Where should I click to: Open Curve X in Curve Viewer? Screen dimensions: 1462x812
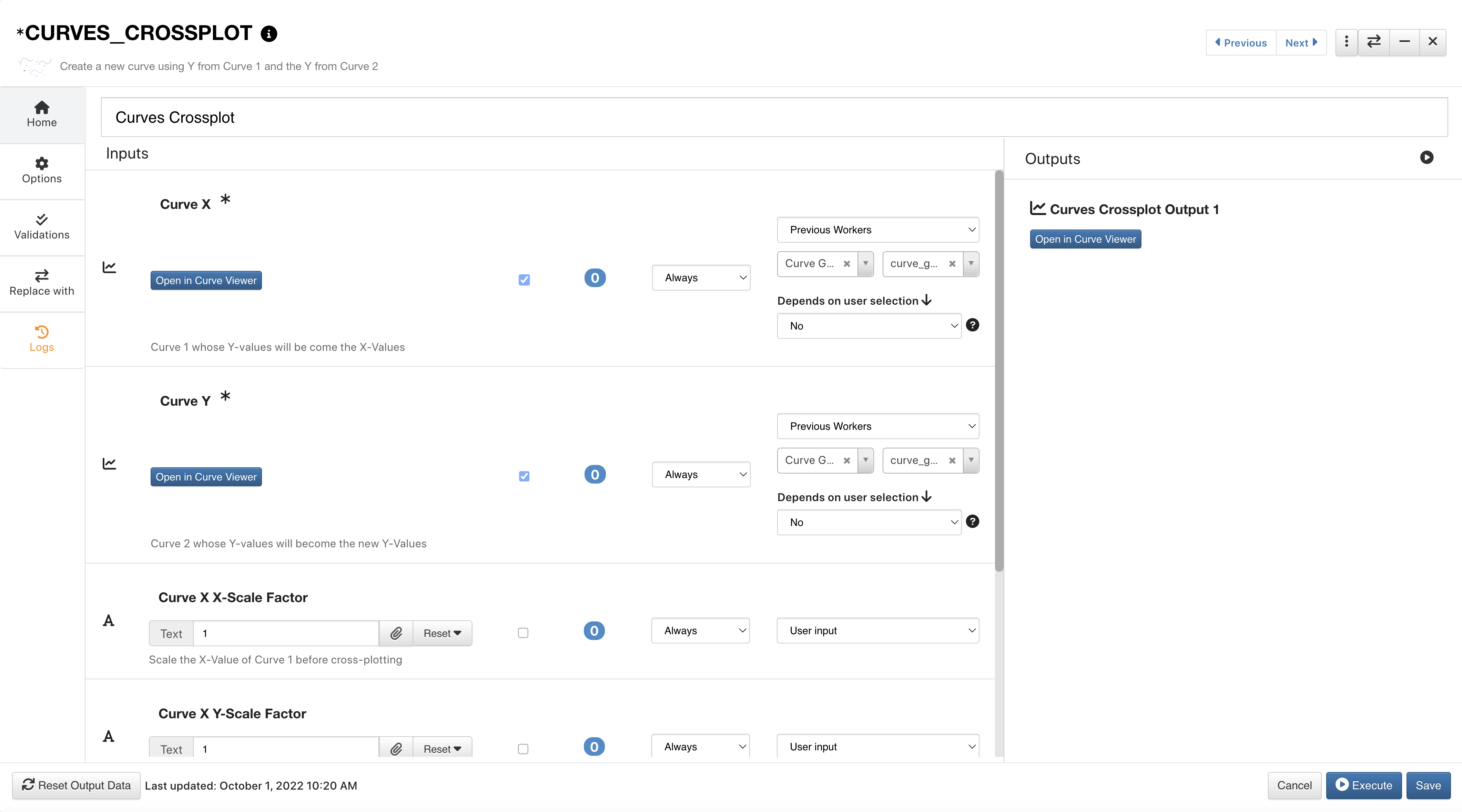(206, 280)
